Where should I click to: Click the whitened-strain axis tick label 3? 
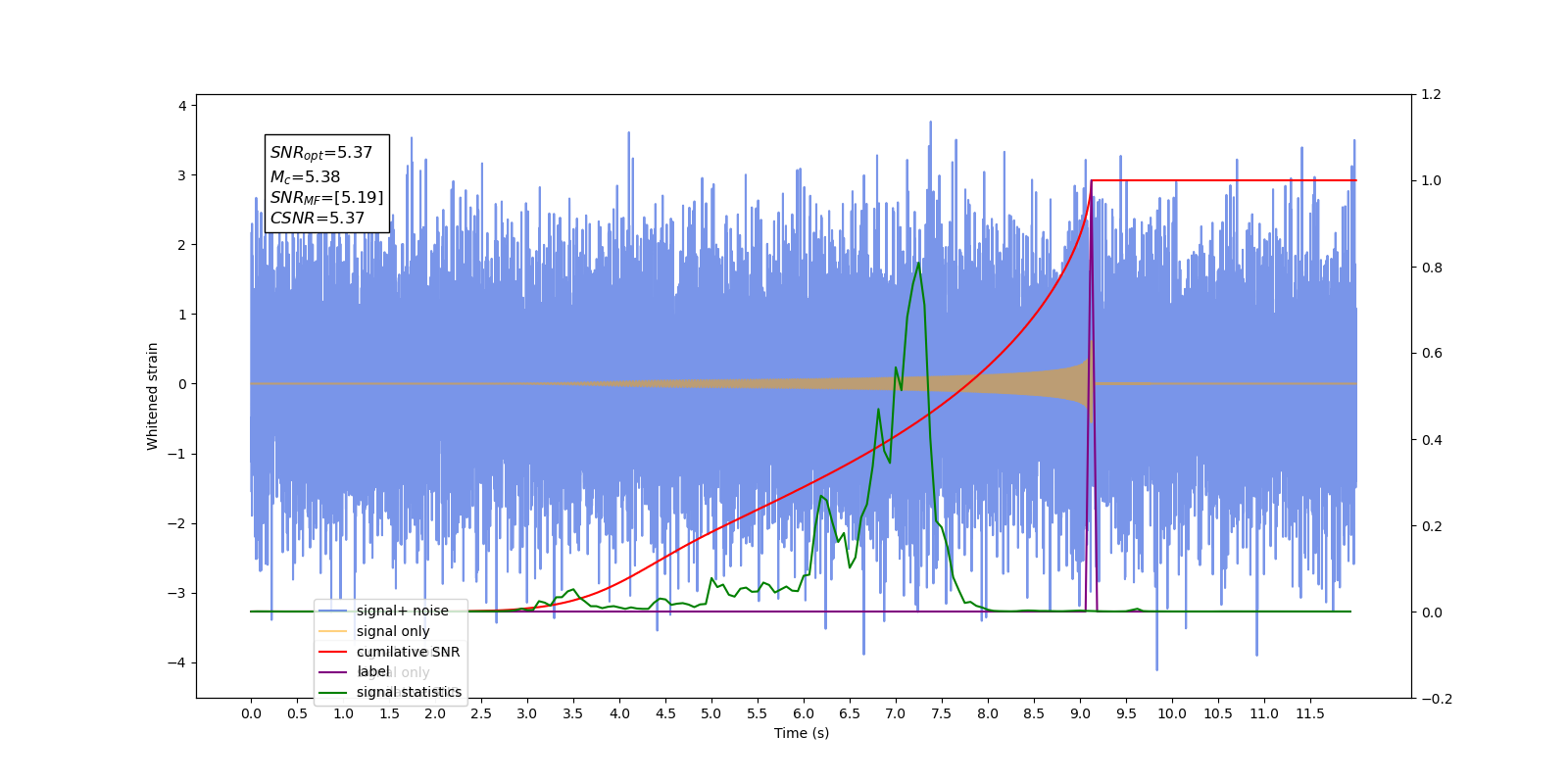[182, 175]
